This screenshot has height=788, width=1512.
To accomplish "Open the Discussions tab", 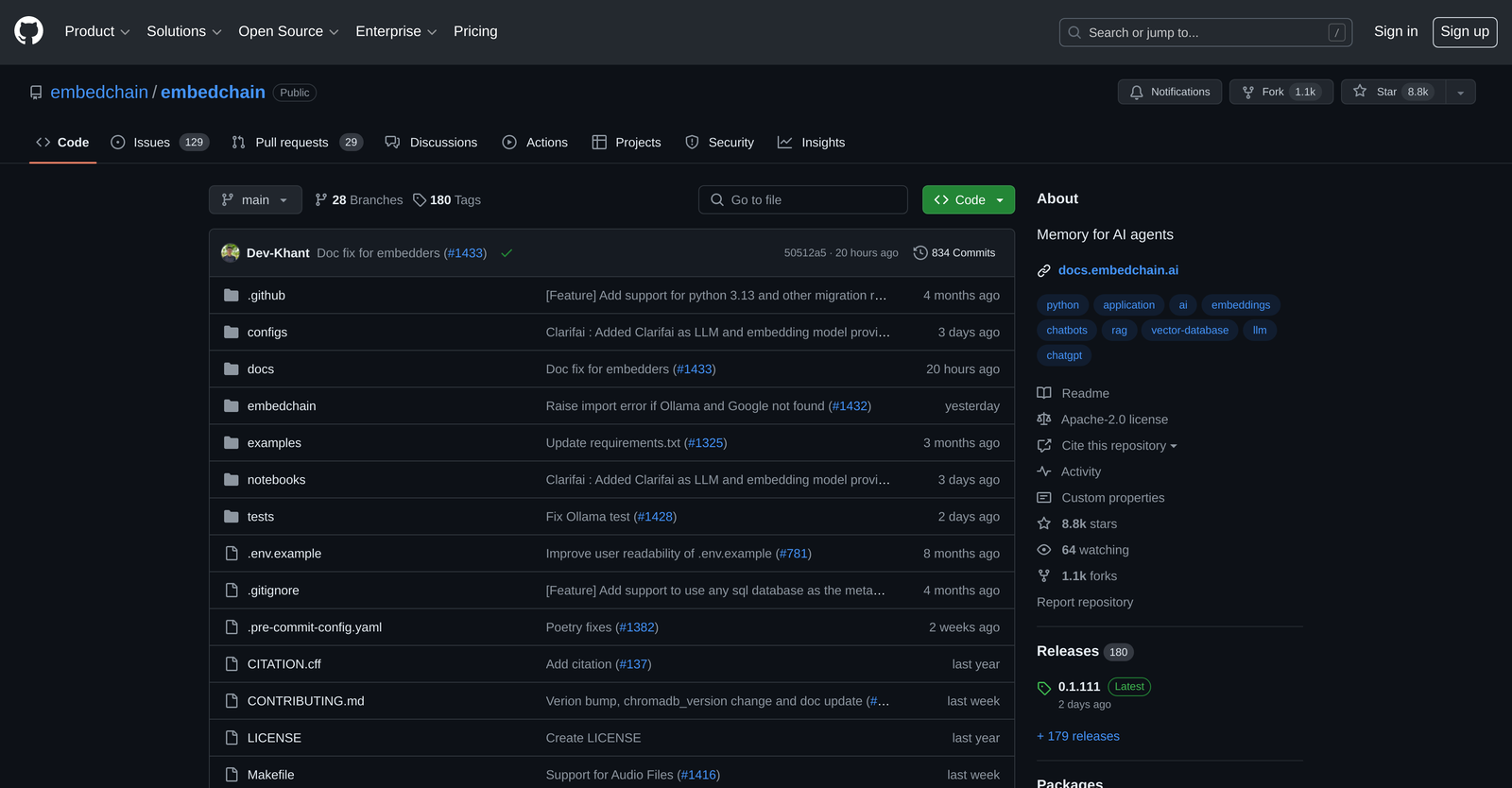I will pyautogui.click(x=431, y=143).
